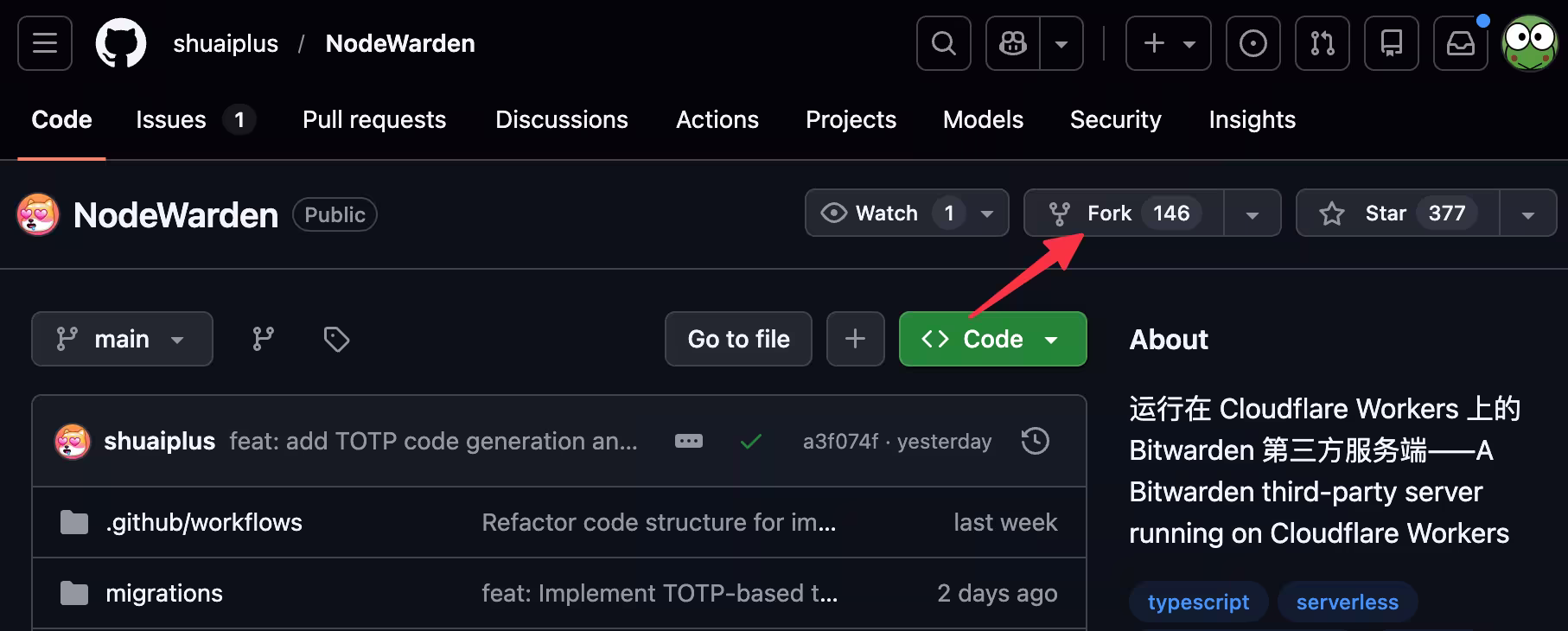1568x631 pixels.
Task: Click the GitHub logo home icon
Action: [x=120, y=43]
